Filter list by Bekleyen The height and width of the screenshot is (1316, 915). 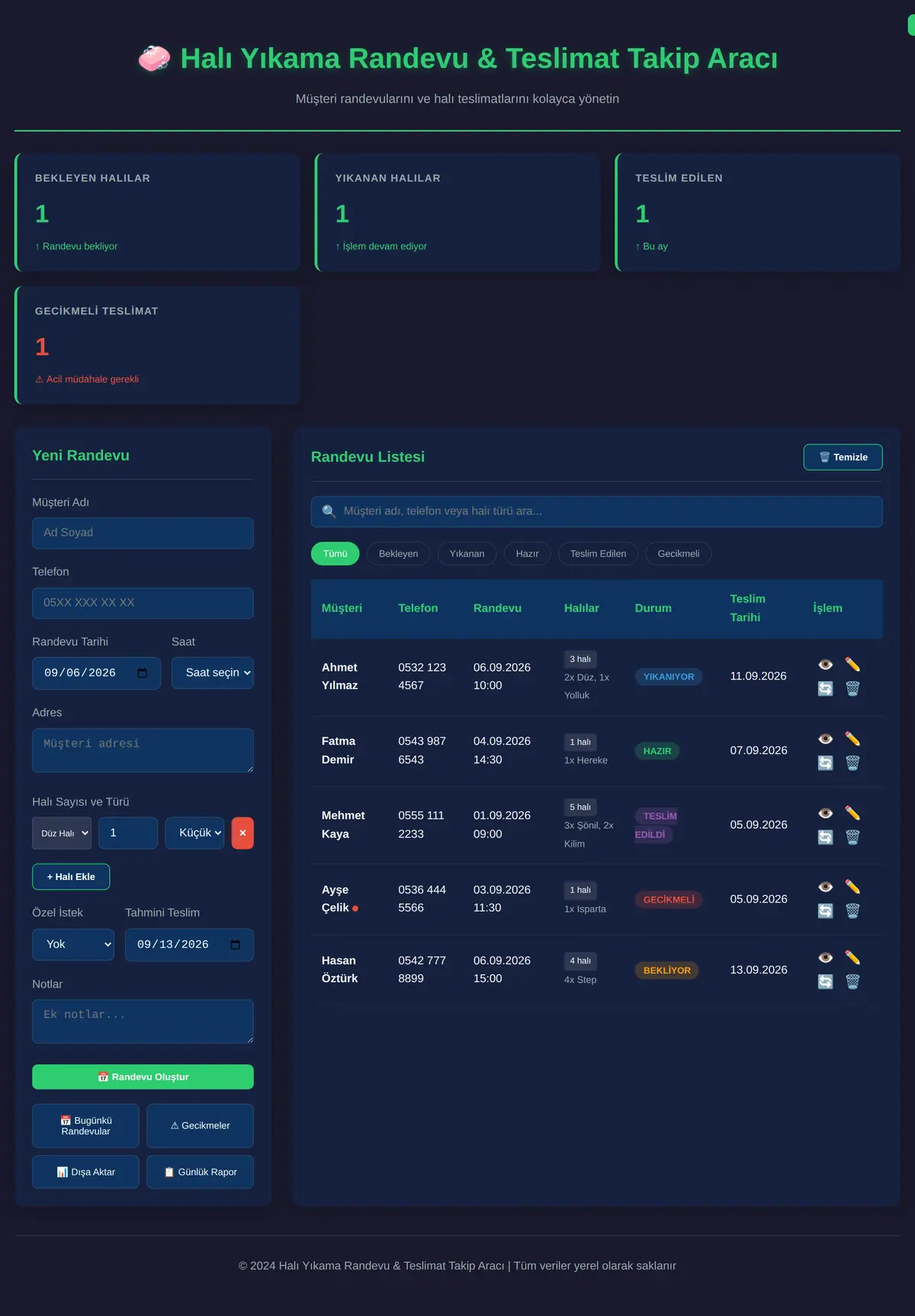[399, 554]
